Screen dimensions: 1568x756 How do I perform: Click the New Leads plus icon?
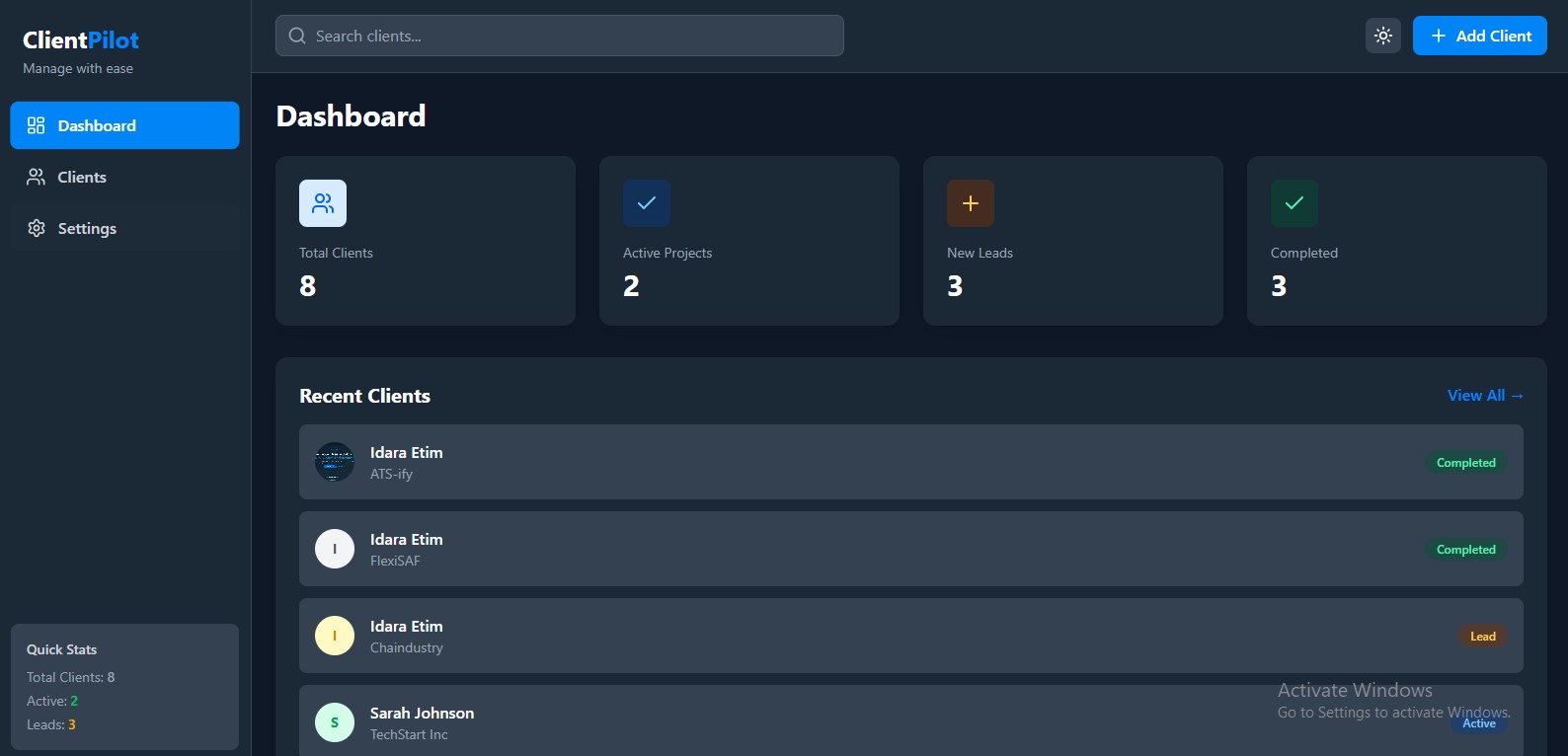tap(971, 203)
